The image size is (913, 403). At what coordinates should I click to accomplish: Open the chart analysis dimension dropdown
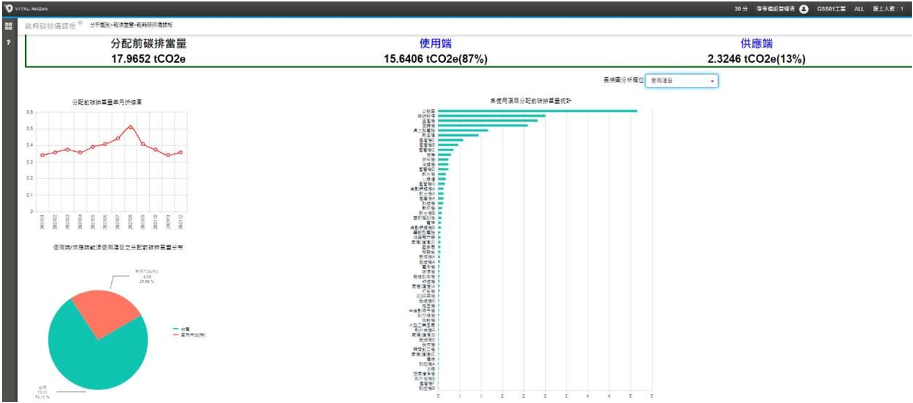click(681, 80)
